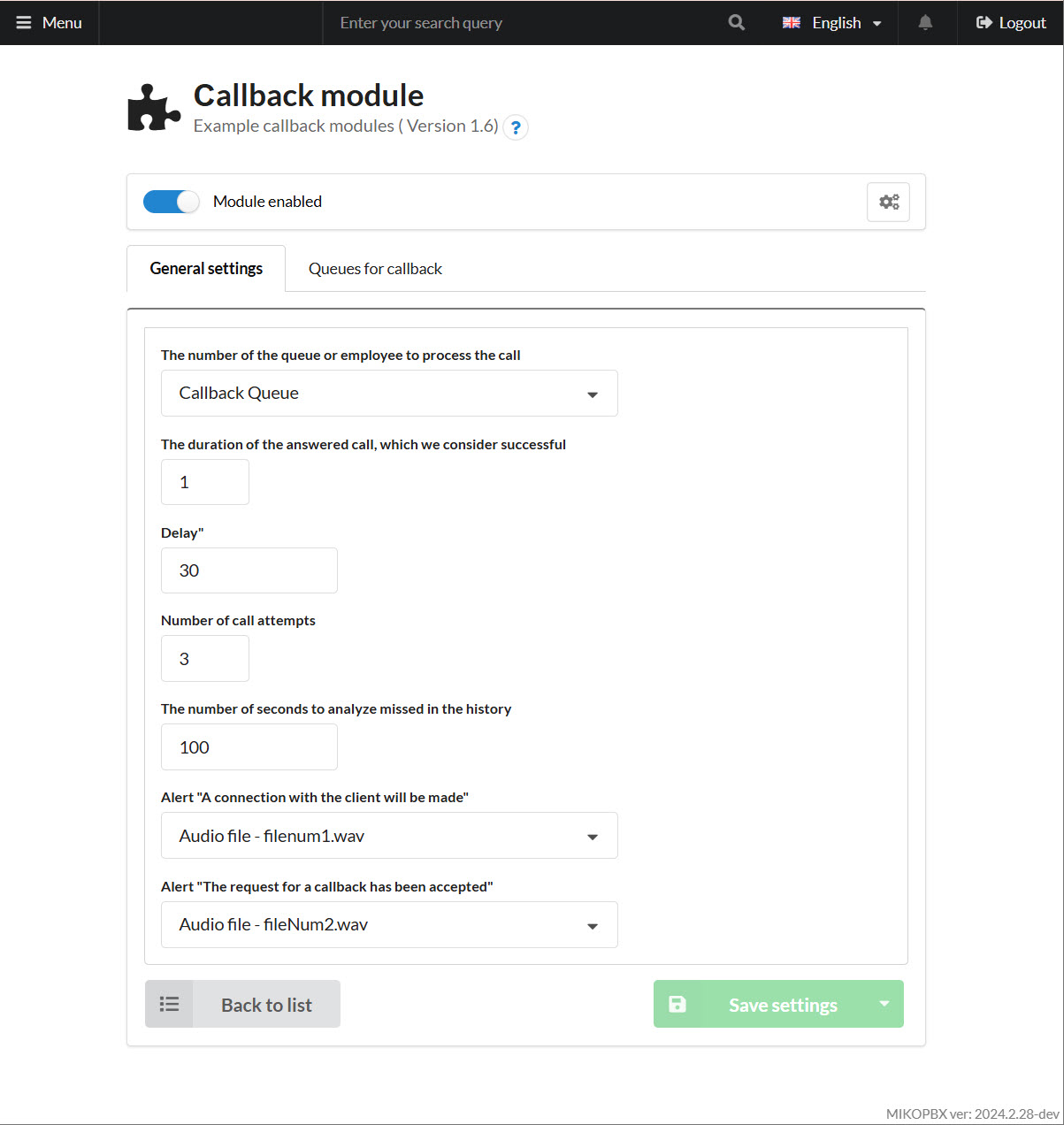Focus the Number of call attempts field
The height and width of the screenshot is (1125, 1064).
[205, 659]
